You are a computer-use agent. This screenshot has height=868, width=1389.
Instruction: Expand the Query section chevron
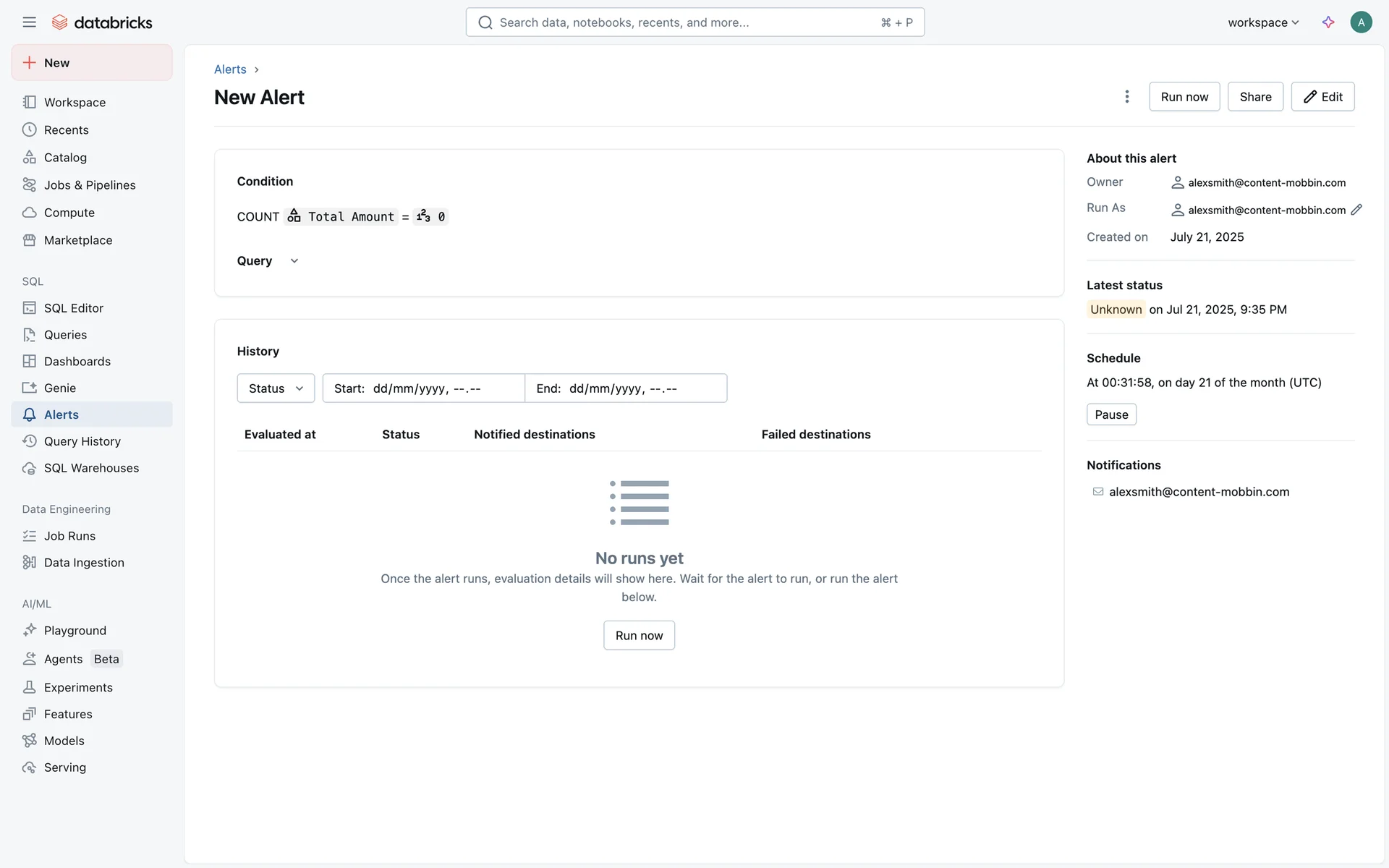pos(294,261)
